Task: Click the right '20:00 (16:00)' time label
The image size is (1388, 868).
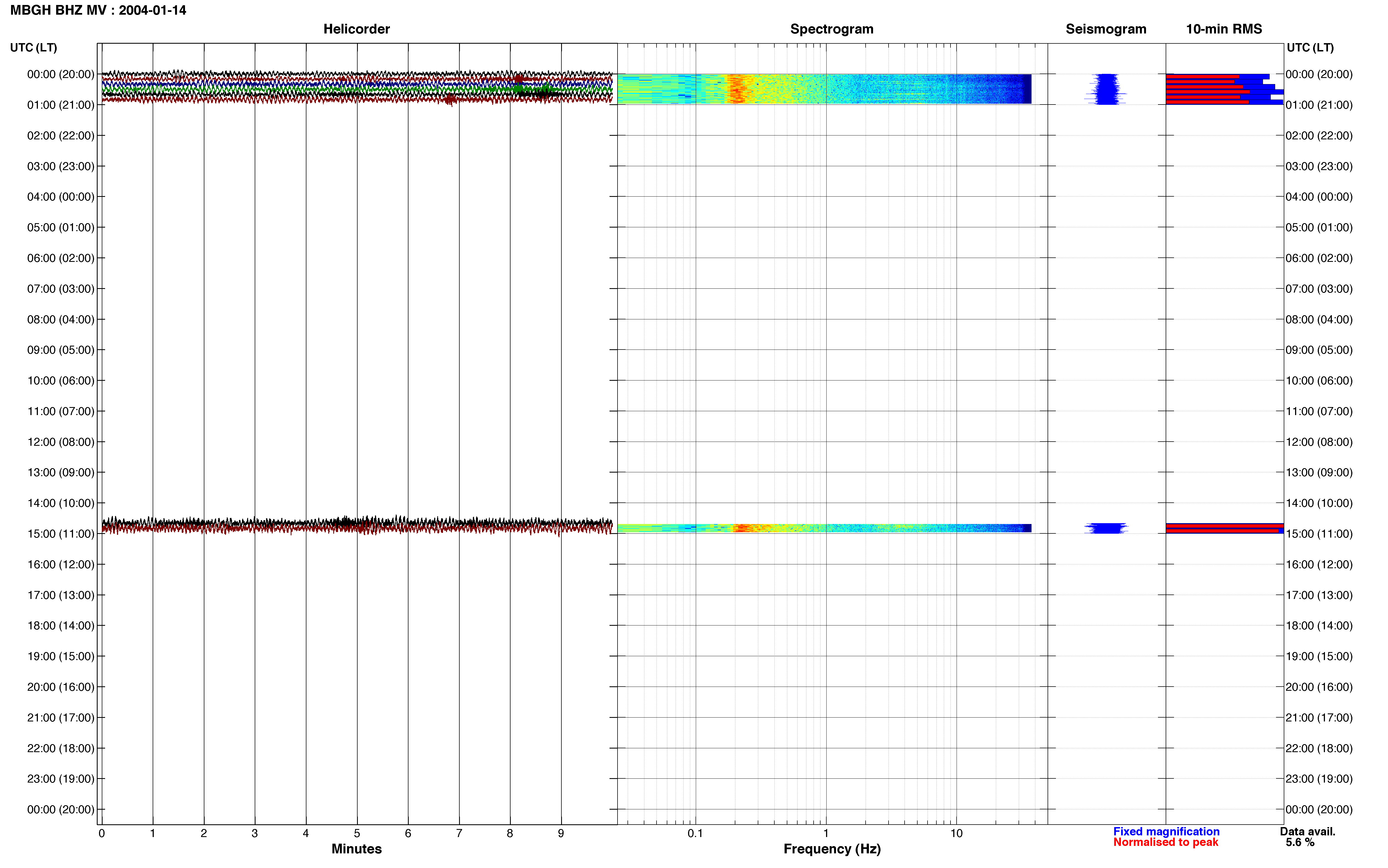Action: click(1319, 687)
